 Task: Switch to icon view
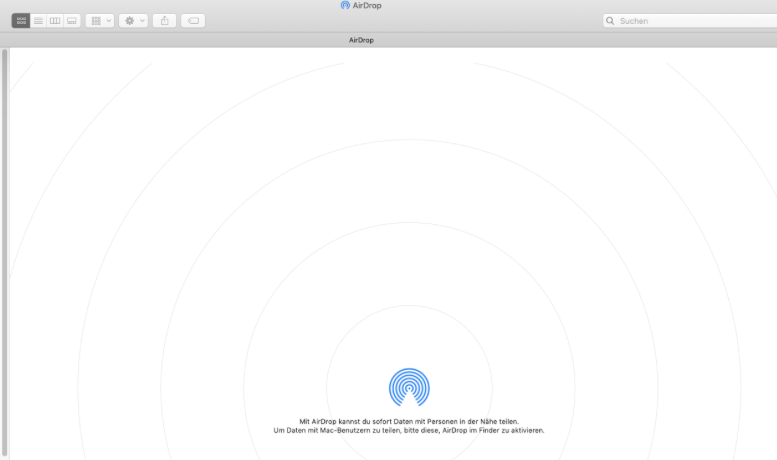coord(21,21)
